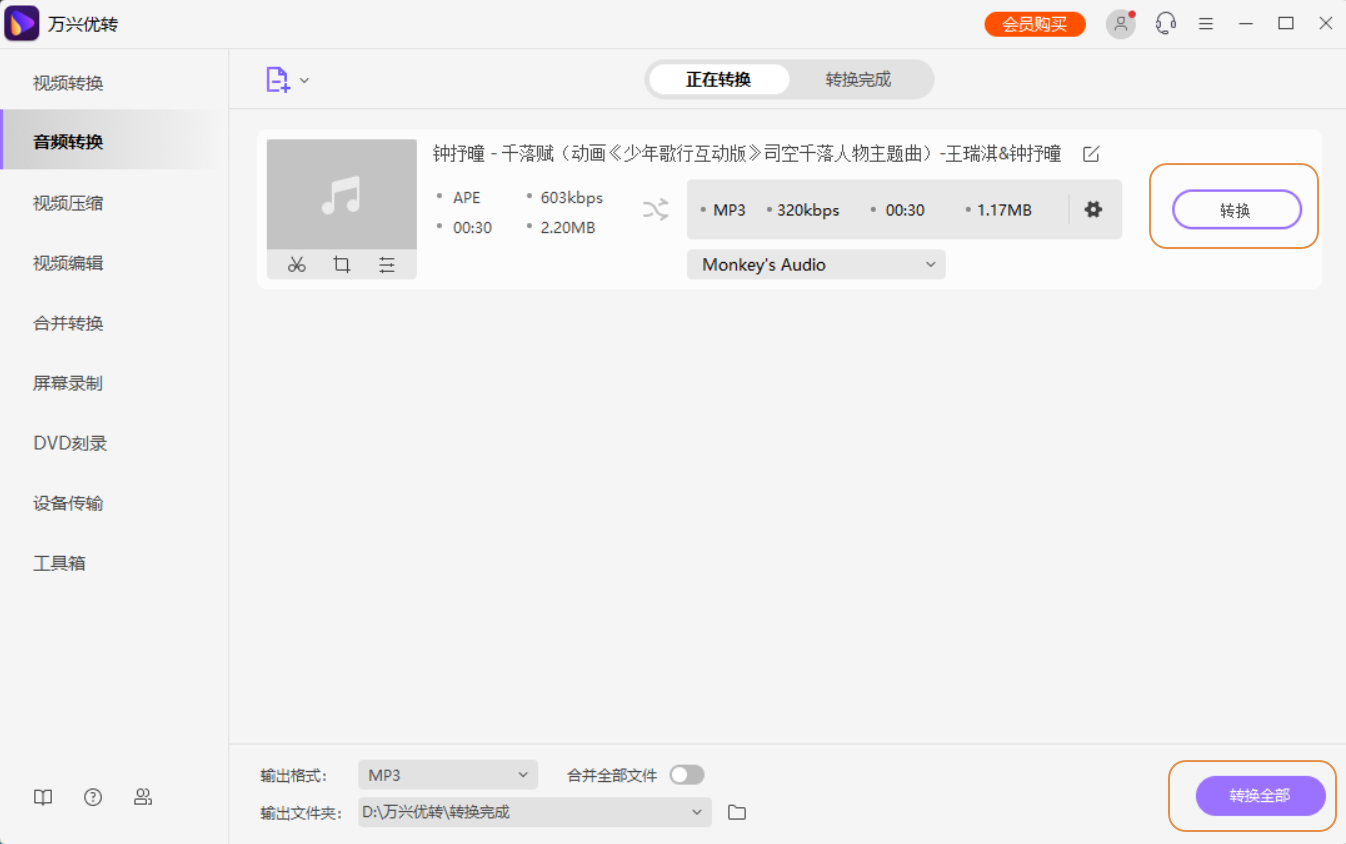Open the effects adjustment sliders icon
The width and height of the screenshot is (1346, 844).
pos(387,265)
